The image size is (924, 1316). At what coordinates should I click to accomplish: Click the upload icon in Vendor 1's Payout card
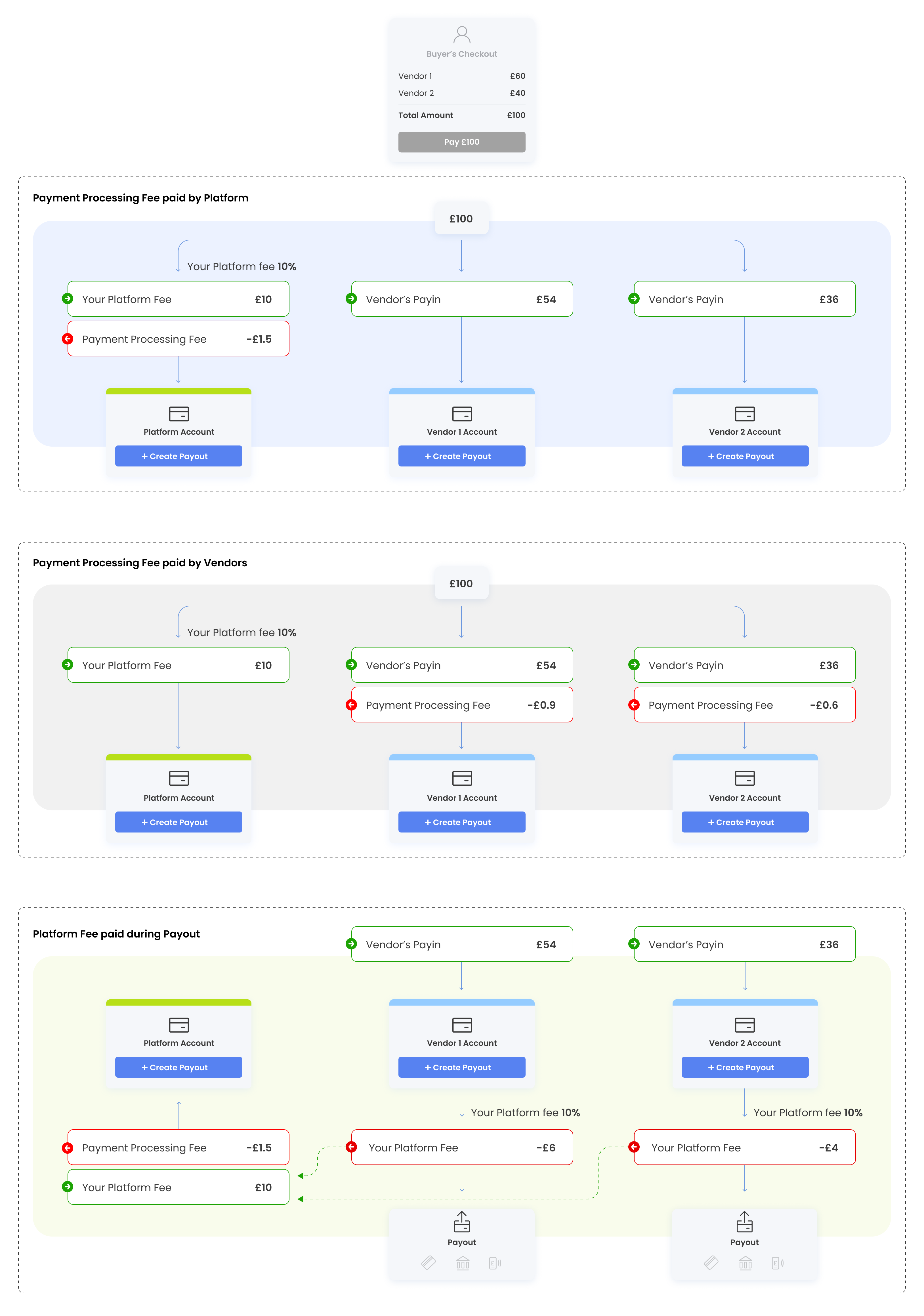click(461, 1222)
